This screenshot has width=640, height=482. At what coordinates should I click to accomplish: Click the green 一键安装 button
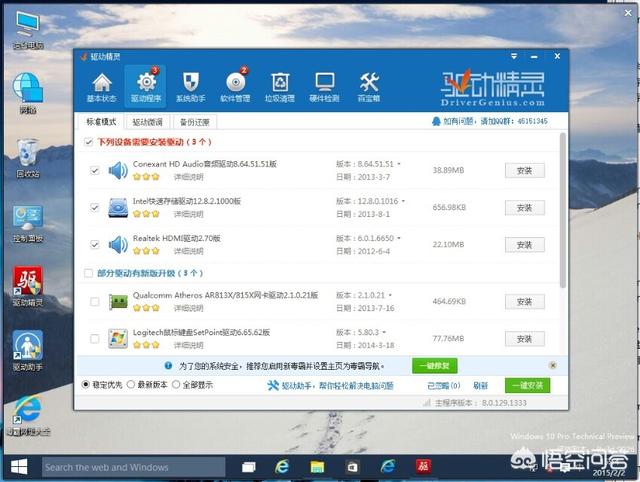(x=527, y=385)
